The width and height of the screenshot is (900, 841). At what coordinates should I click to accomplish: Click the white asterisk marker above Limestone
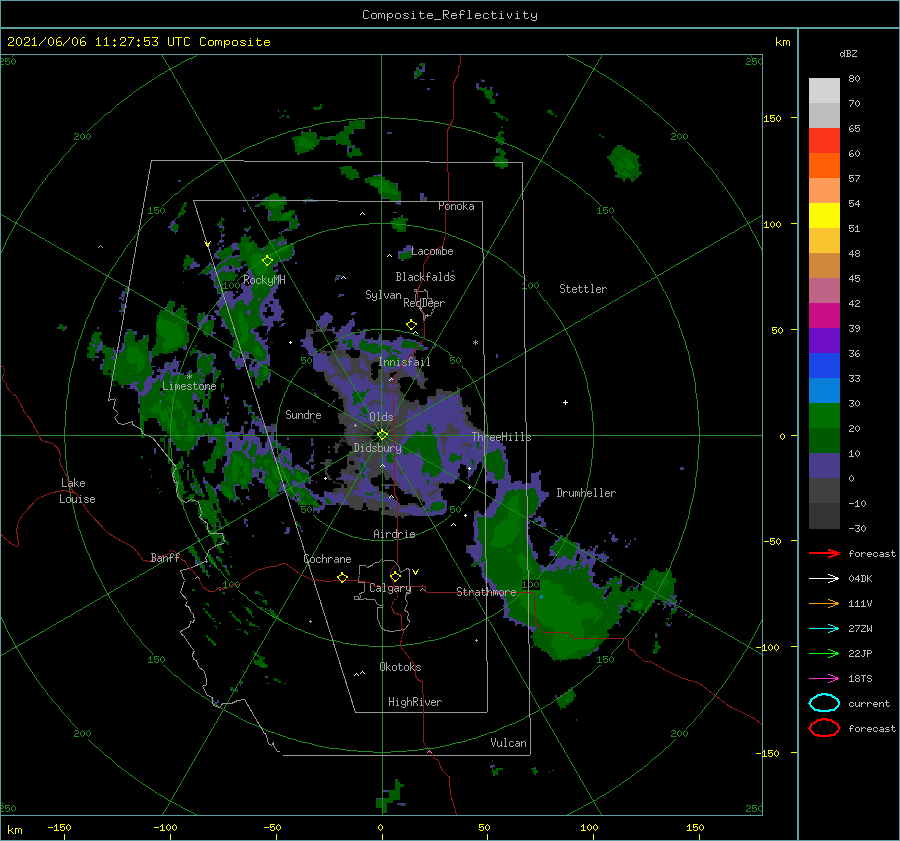[189, 377]
